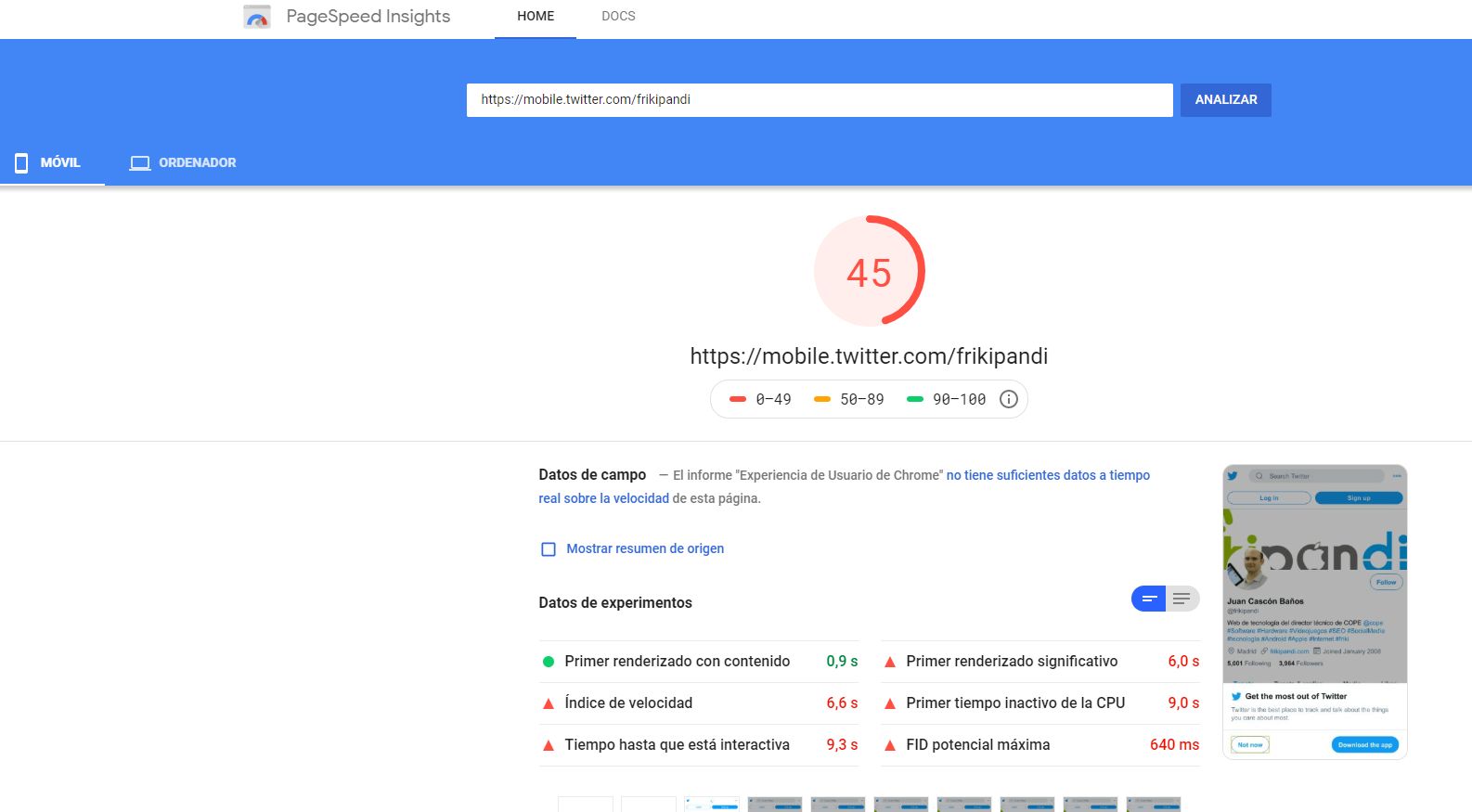
Task: Click the '640 ms' value
Action: (x=1175, y=745)
